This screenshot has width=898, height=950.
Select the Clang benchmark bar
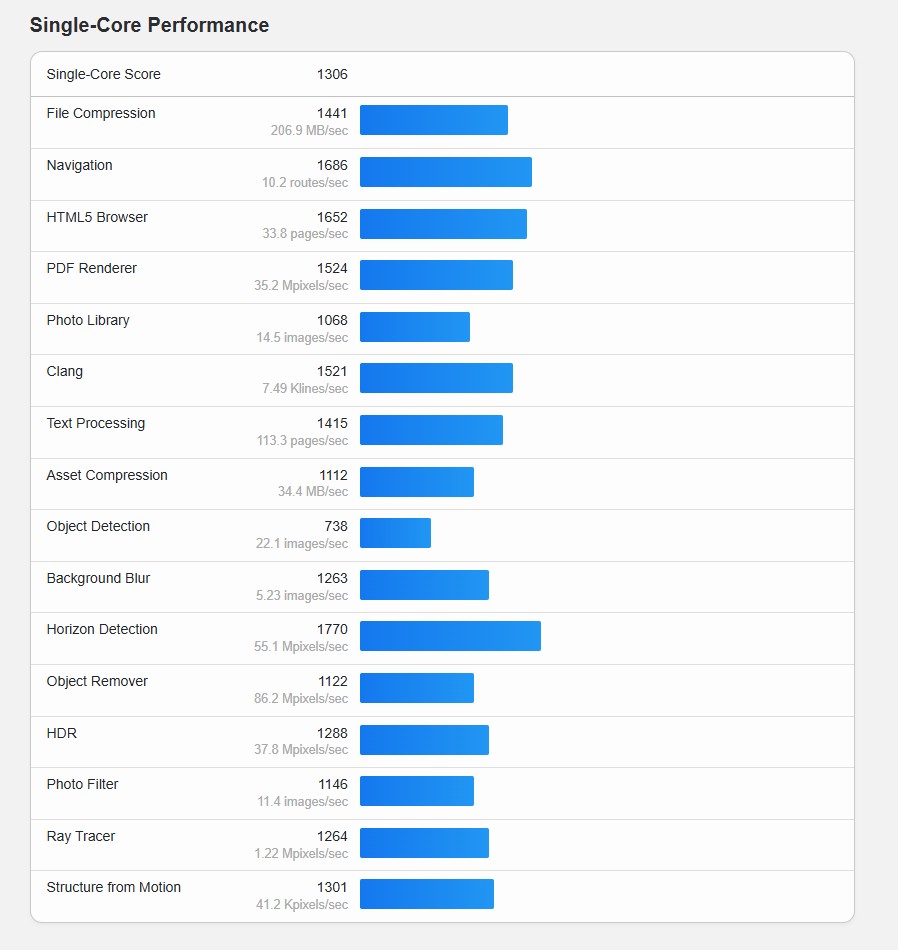point(436,378)
